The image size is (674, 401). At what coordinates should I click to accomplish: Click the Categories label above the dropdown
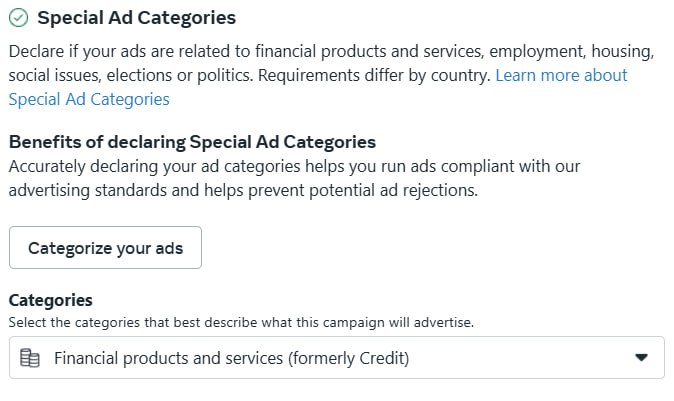click(x=50, y=300)
